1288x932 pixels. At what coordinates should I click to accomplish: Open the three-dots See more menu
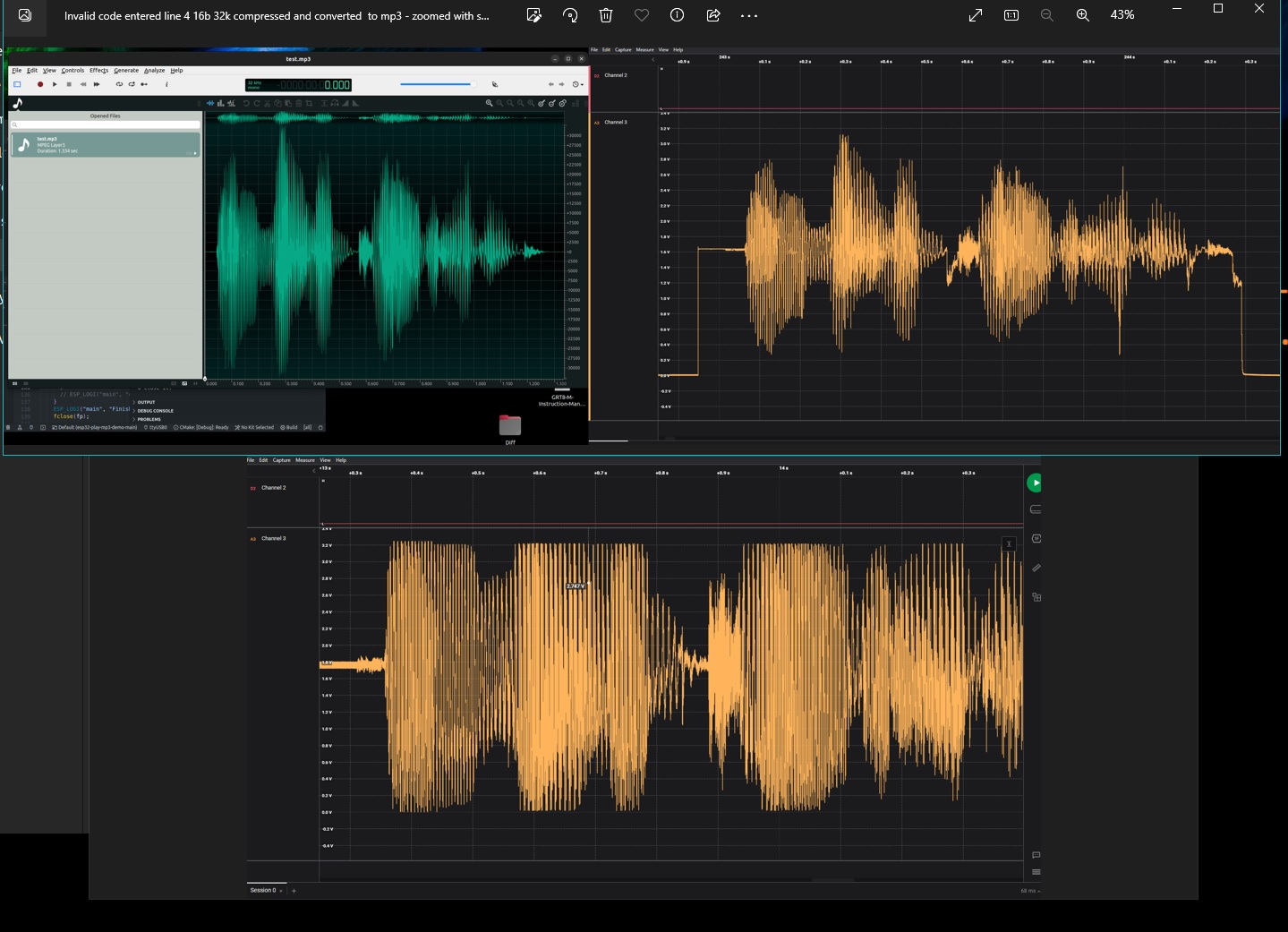(749, 15)
